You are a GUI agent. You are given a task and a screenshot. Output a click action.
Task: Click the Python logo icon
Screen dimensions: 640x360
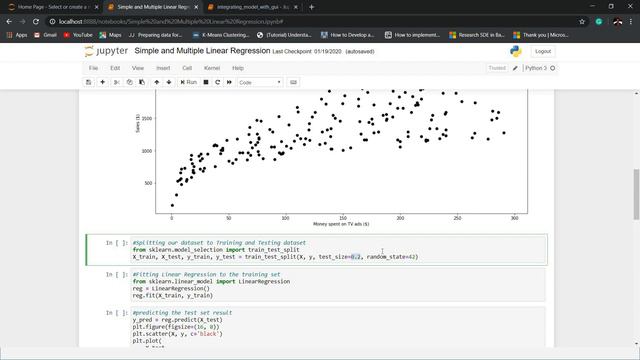coord(516,51)
